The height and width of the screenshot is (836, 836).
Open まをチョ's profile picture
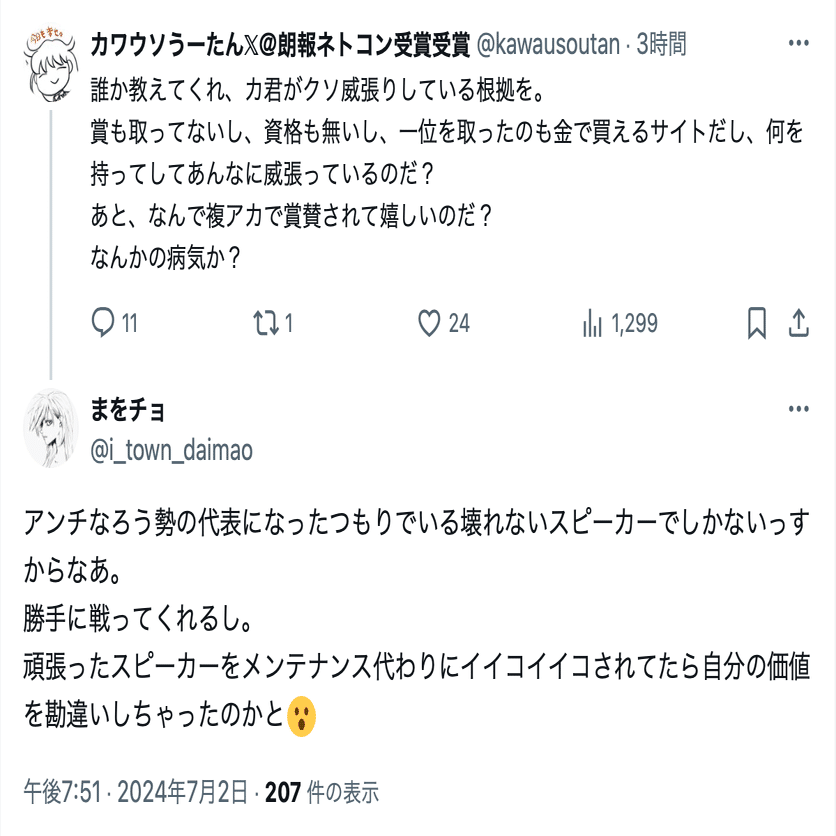pos(49,428)
